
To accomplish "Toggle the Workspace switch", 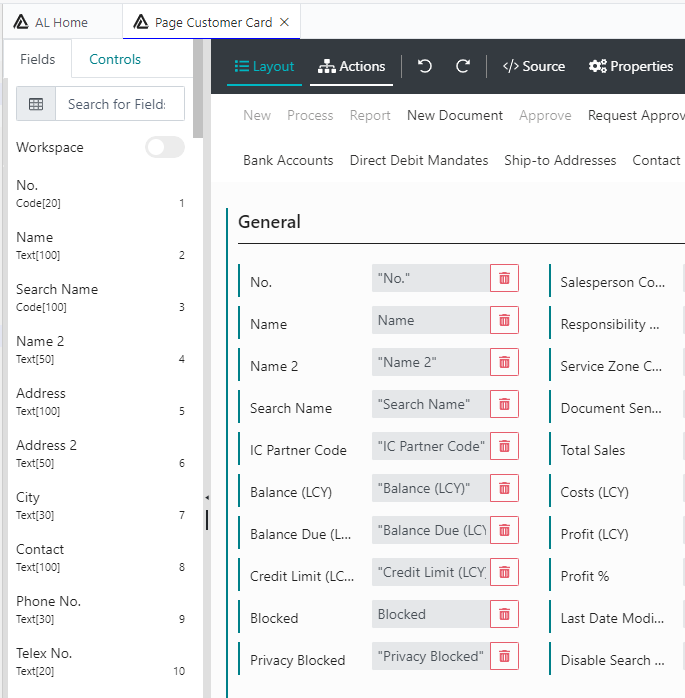I will pyautogui.click(x=165, y=147).
